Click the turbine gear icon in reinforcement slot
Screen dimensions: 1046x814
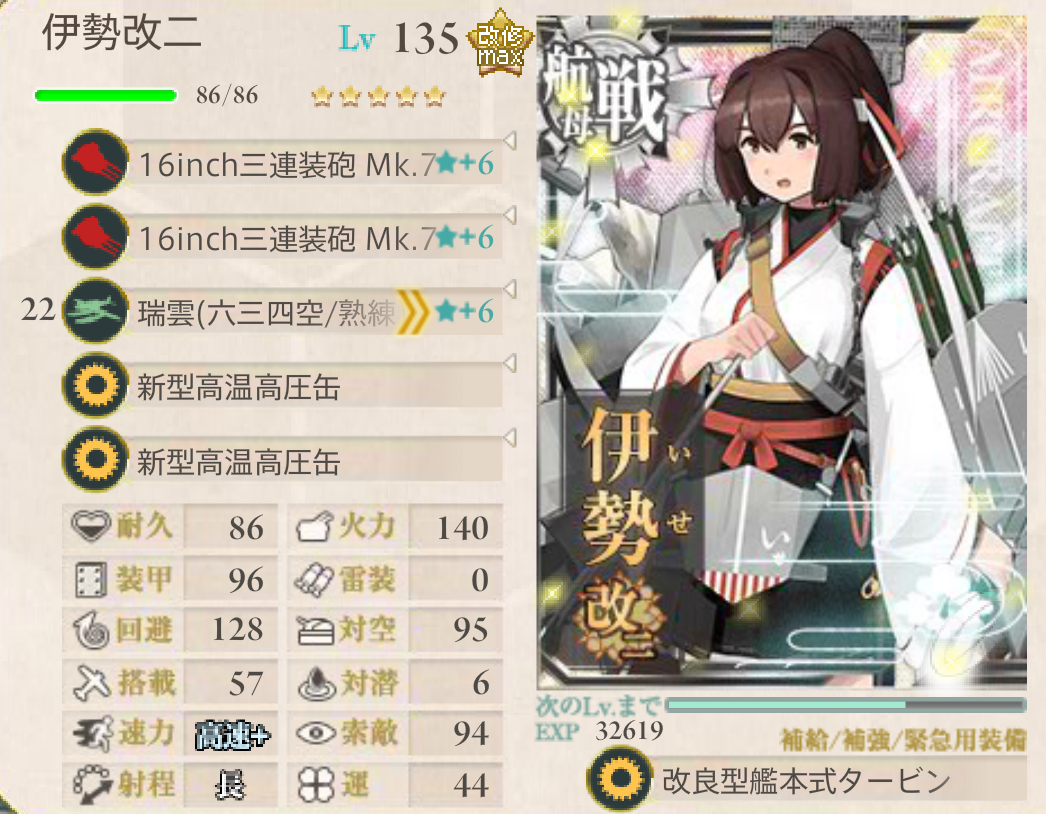point(619,779)
